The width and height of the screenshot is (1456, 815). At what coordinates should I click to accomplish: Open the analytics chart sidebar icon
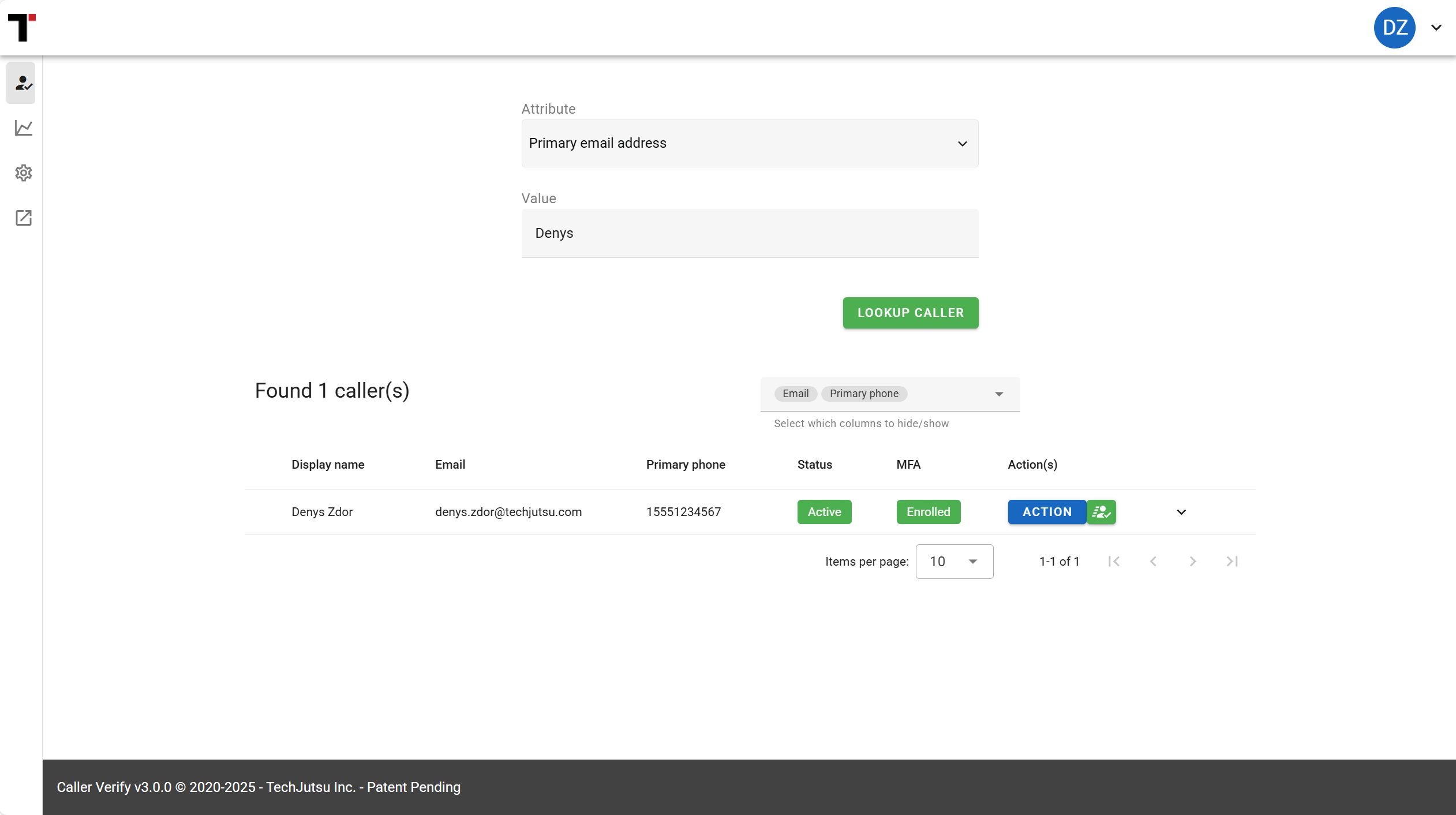coord(23,128)
